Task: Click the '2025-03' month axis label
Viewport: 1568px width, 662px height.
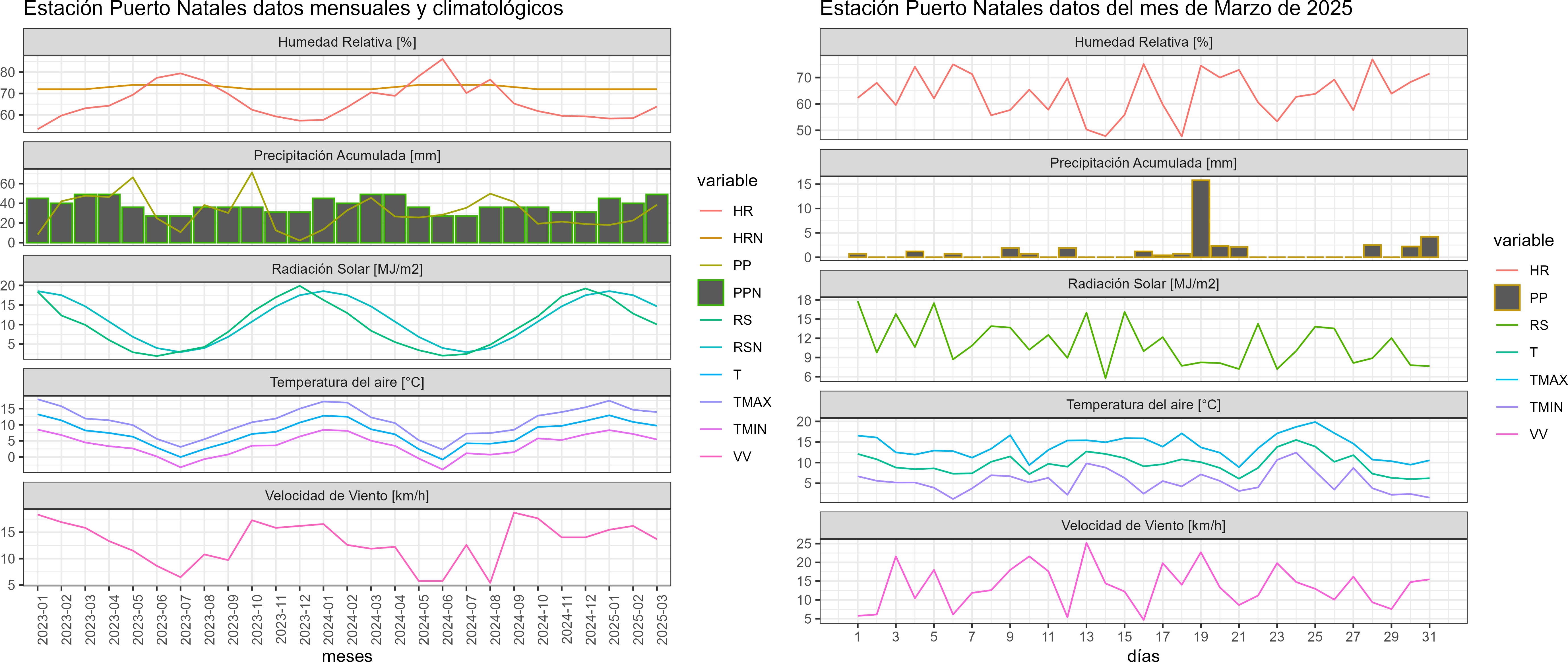Action: [662, 620]
